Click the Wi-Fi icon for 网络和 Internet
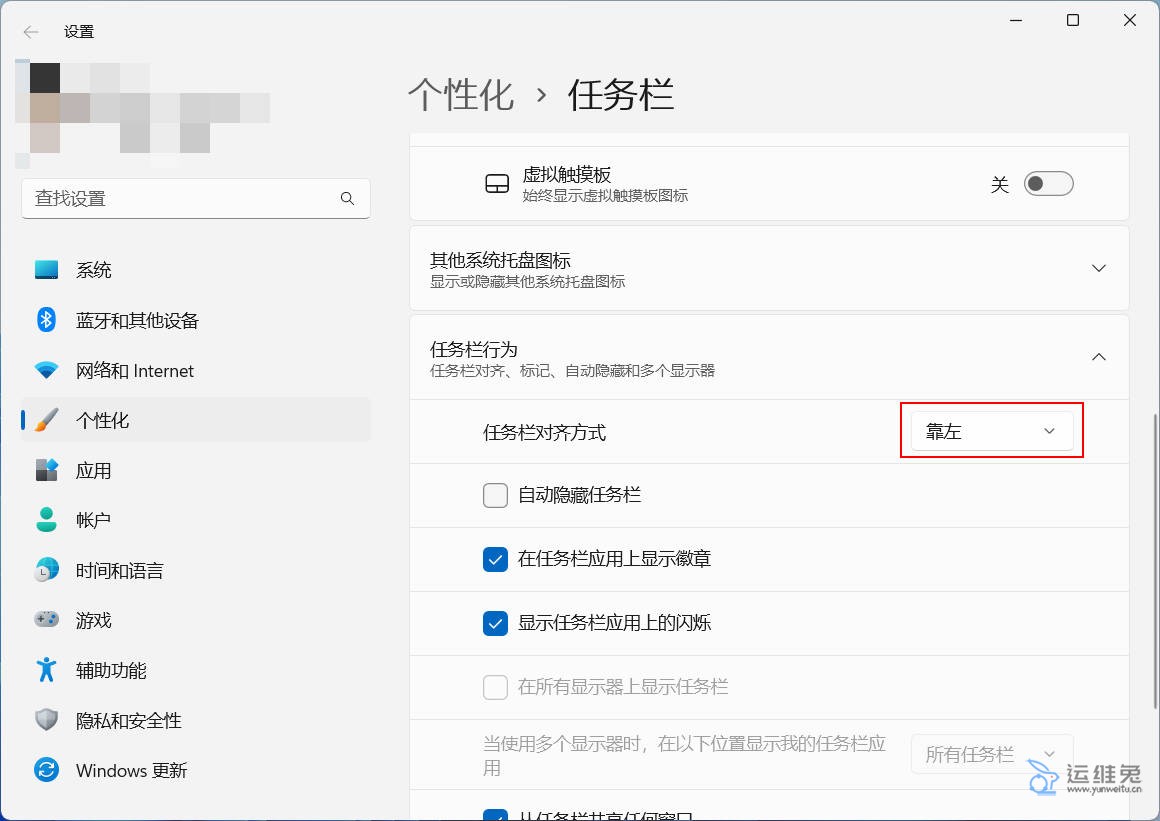1160x821 pixels. point(46,370)
